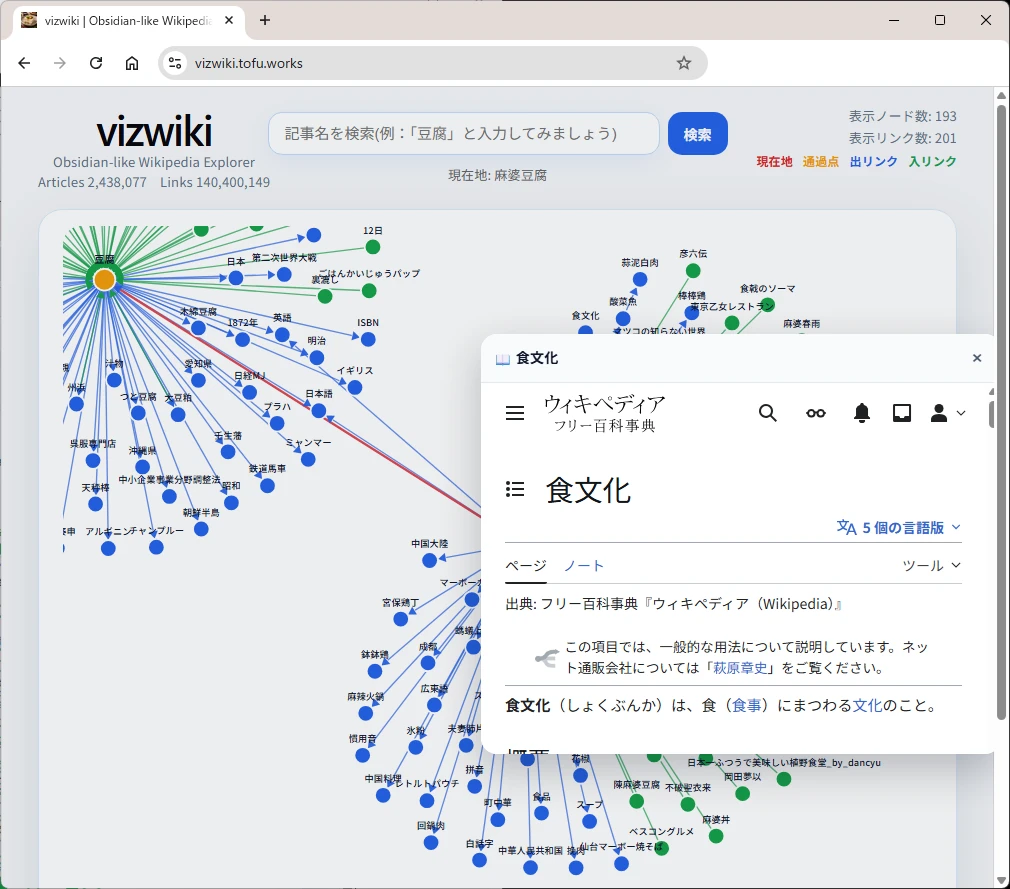Follow the 食事 link
Viewport: 1010px width, 889px height.
click(747, 705)
